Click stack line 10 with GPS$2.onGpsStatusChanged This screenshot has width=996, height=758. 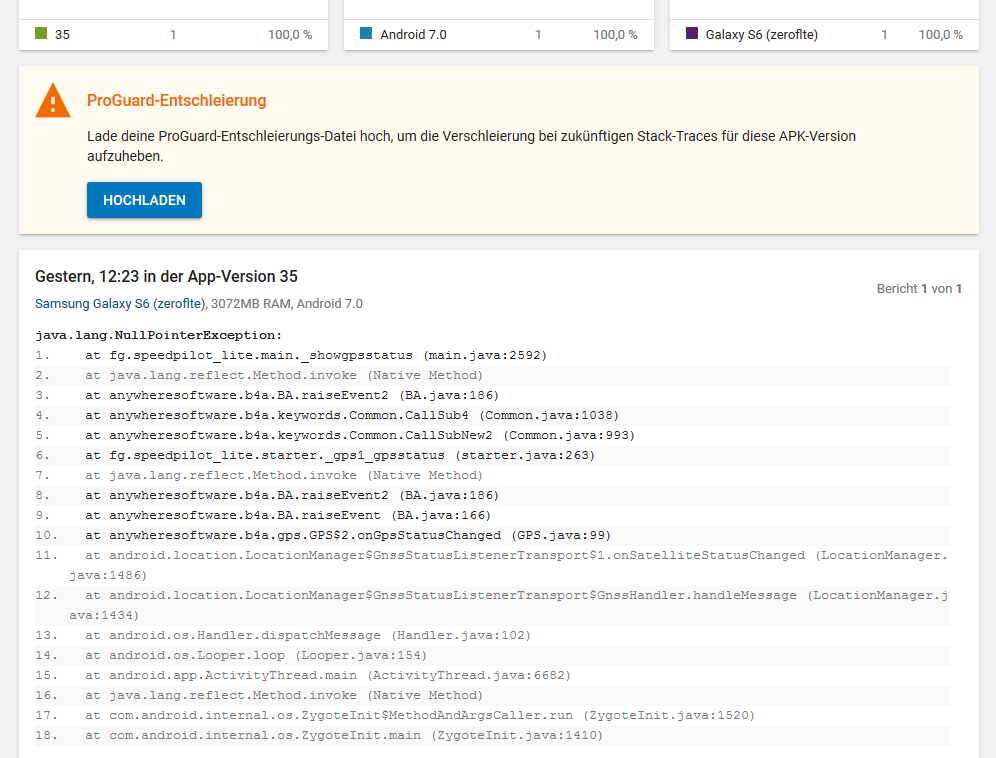tap(347, 535)
